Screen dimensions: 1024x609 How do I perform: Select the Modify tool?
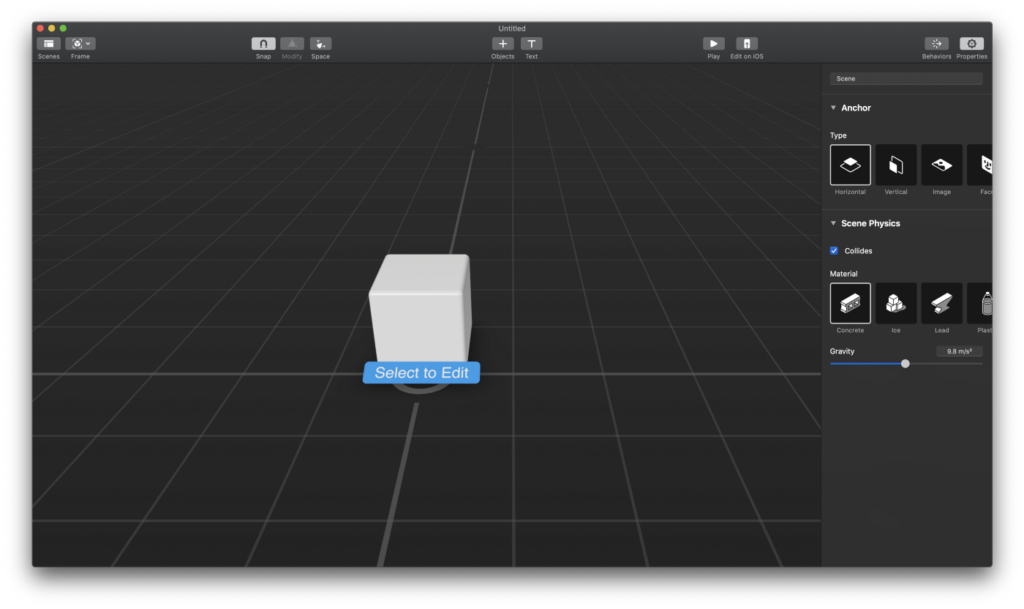tap(292, 44)
